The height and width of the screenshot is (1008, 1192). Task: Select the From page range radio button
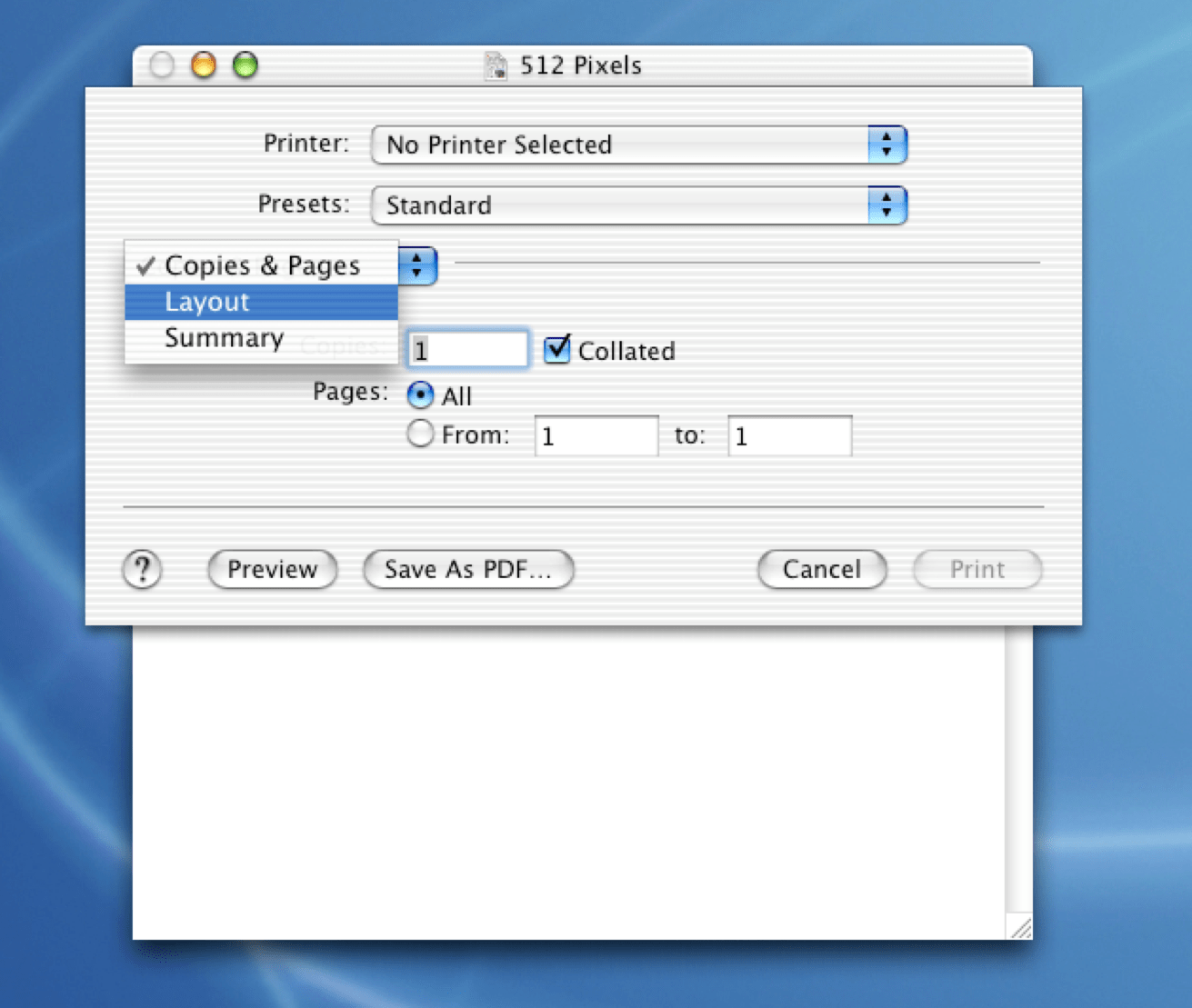click(x=420, y=434)
